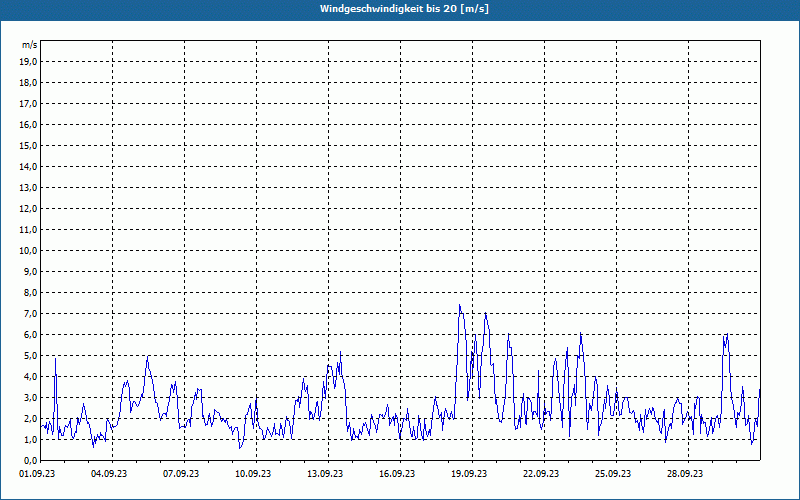This screenshot has height=500, width=800.
Task: Select the date label '28.09.23'
Action: (x=685, y=473)
